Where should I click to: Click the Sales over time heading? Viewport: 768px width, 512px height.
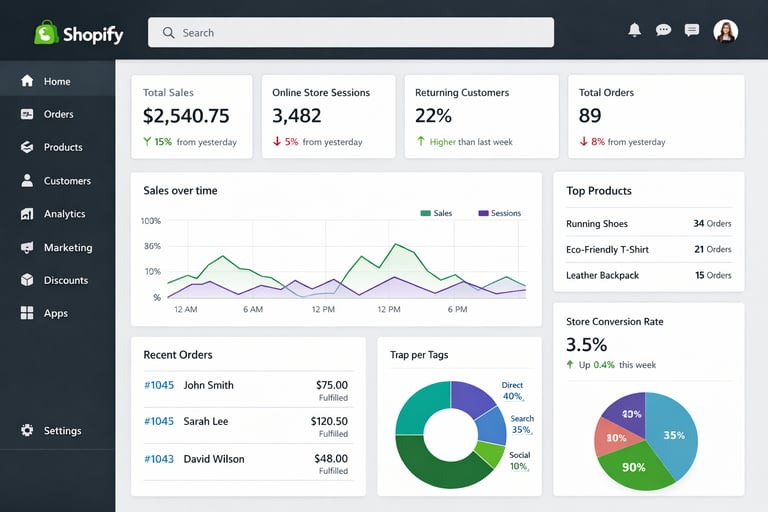click(180, 191)
